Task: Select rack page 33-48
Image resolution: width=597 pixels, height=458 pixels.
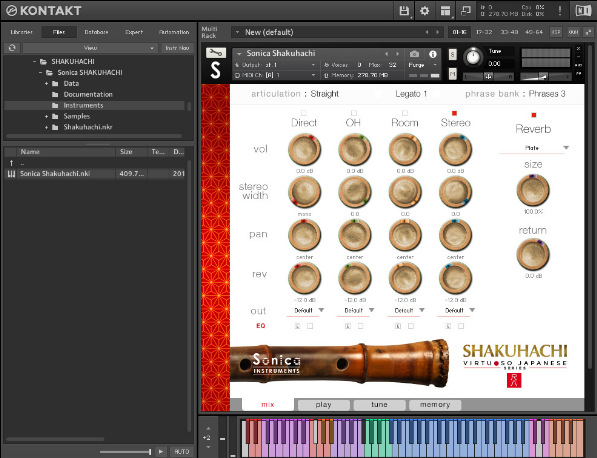Action: [x=509, y=32]
